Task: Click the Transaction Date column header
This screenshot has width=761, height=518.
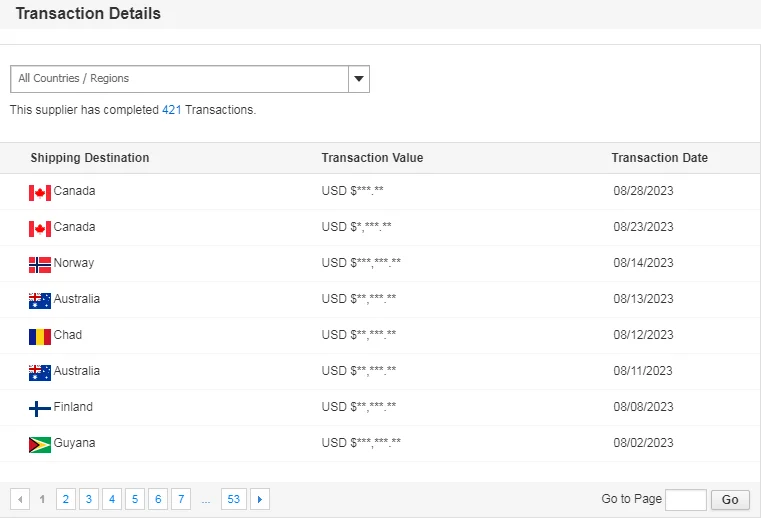Action: pos(659,158)
